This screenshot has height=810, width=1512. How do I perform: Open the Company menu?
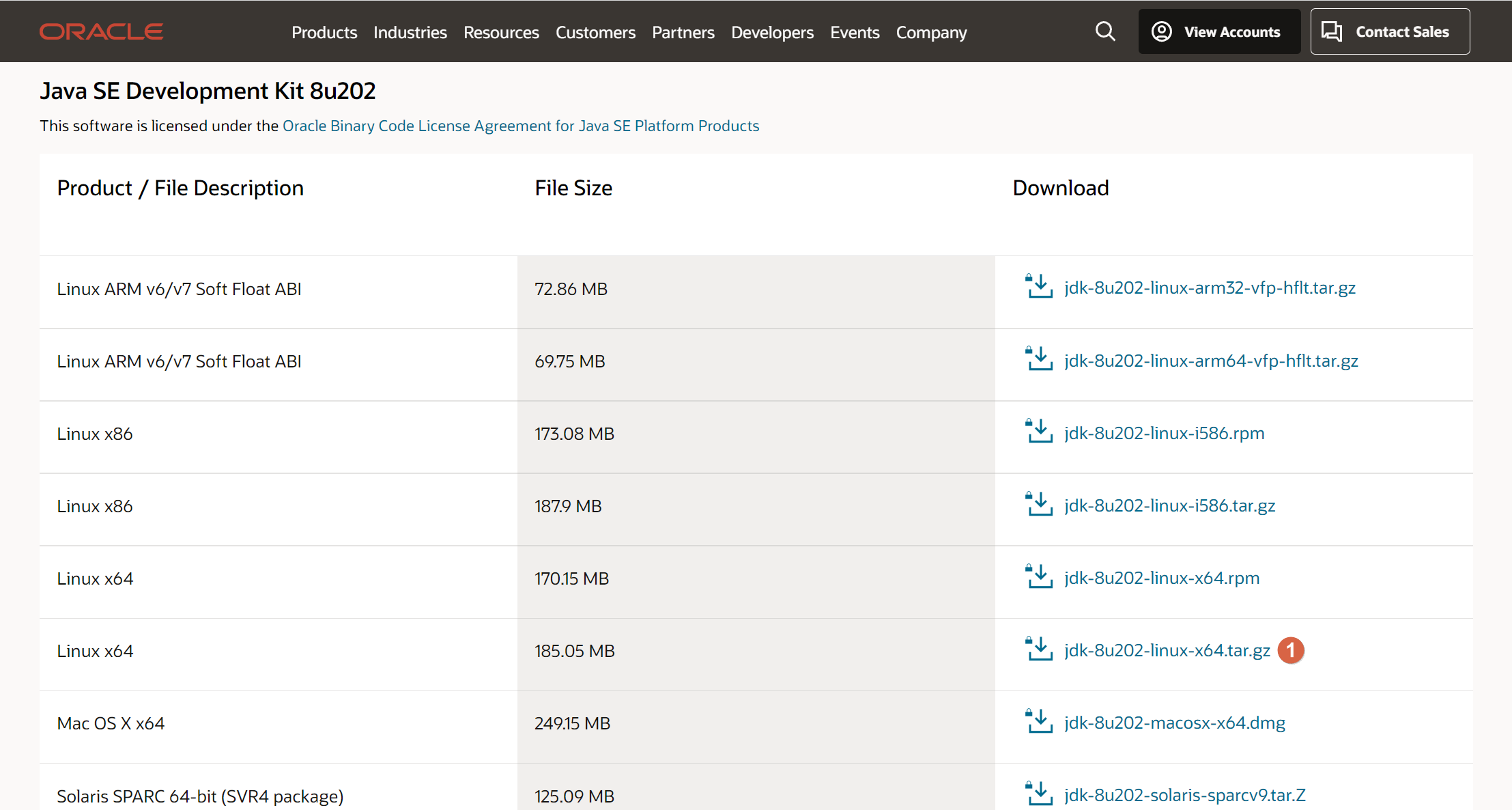click(x=931, y=32)
